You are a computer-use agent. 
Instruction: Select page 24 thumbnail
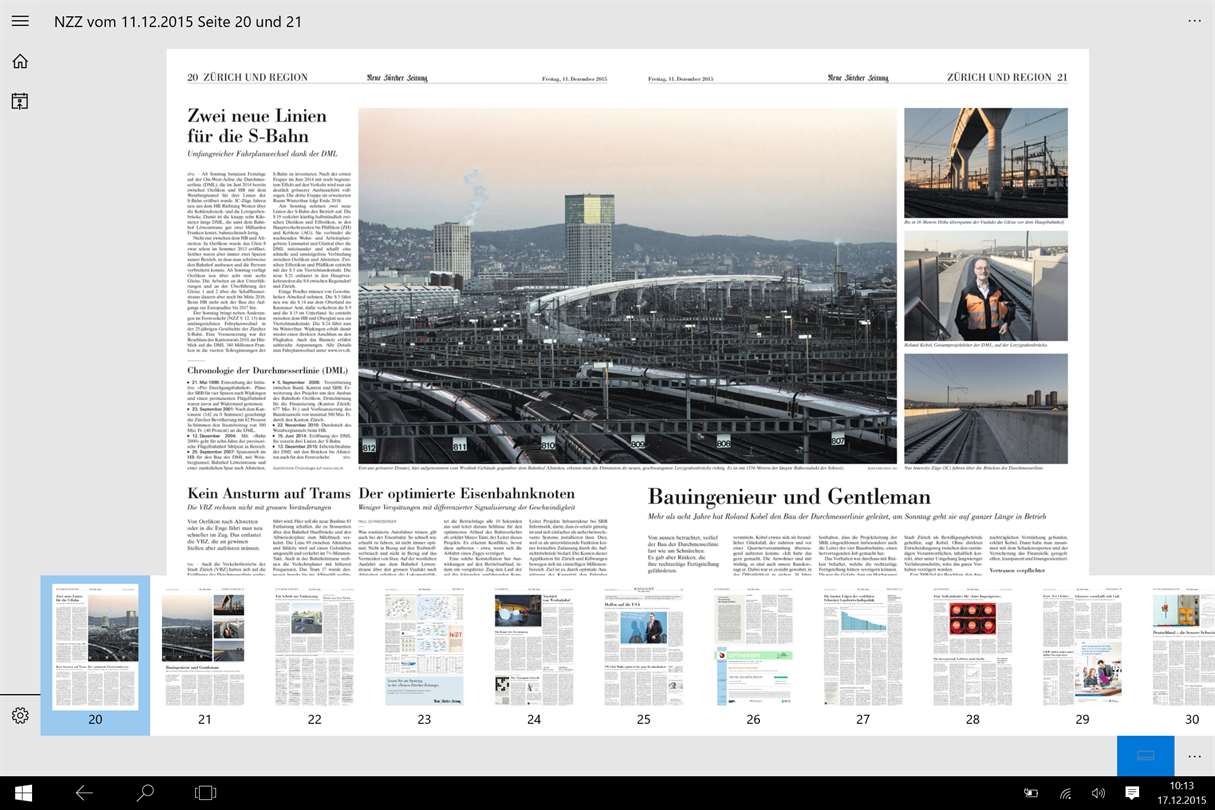(534, 655)
